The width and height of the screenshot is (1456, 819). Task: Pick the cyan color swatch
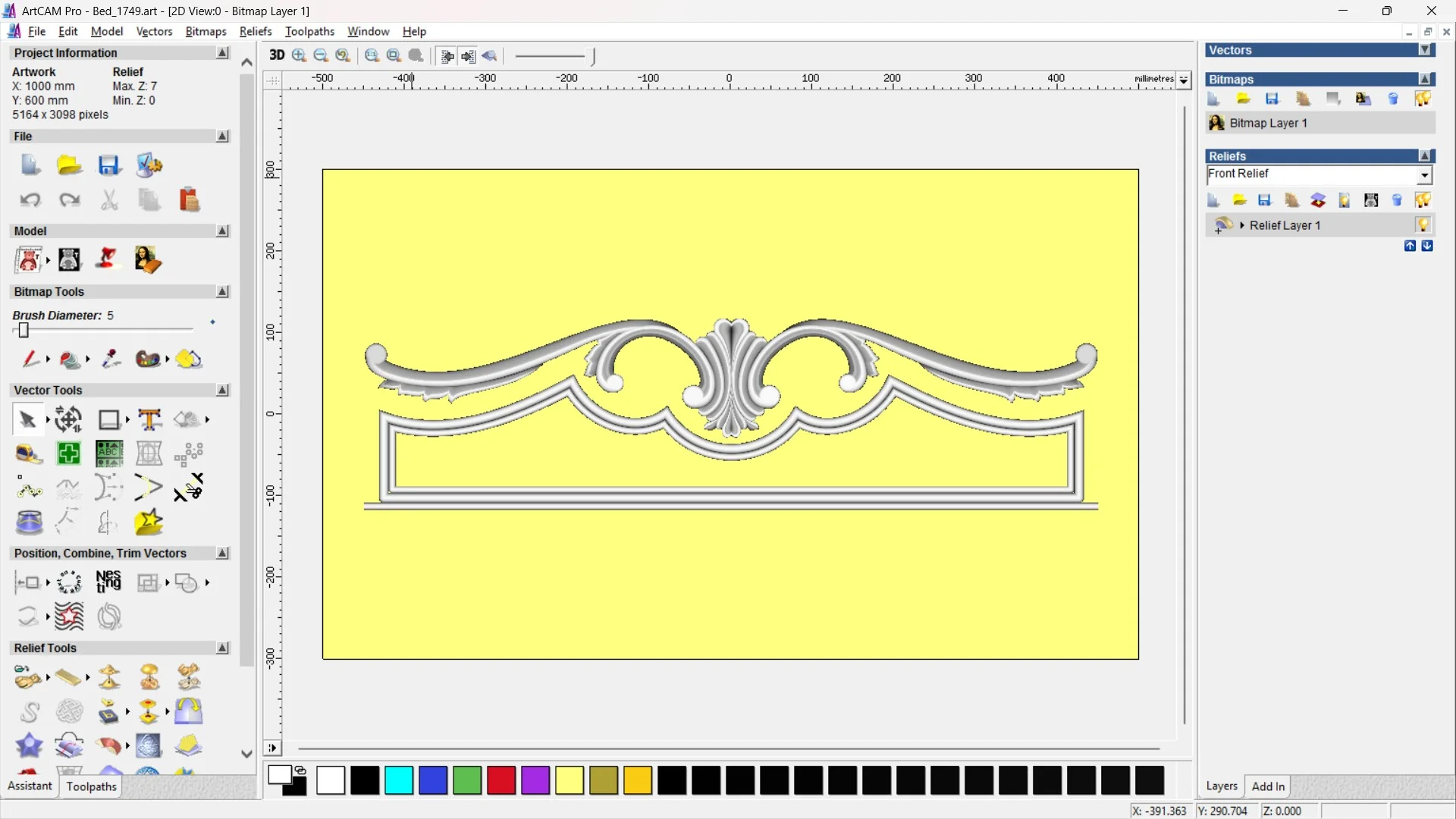pos(399,780)
